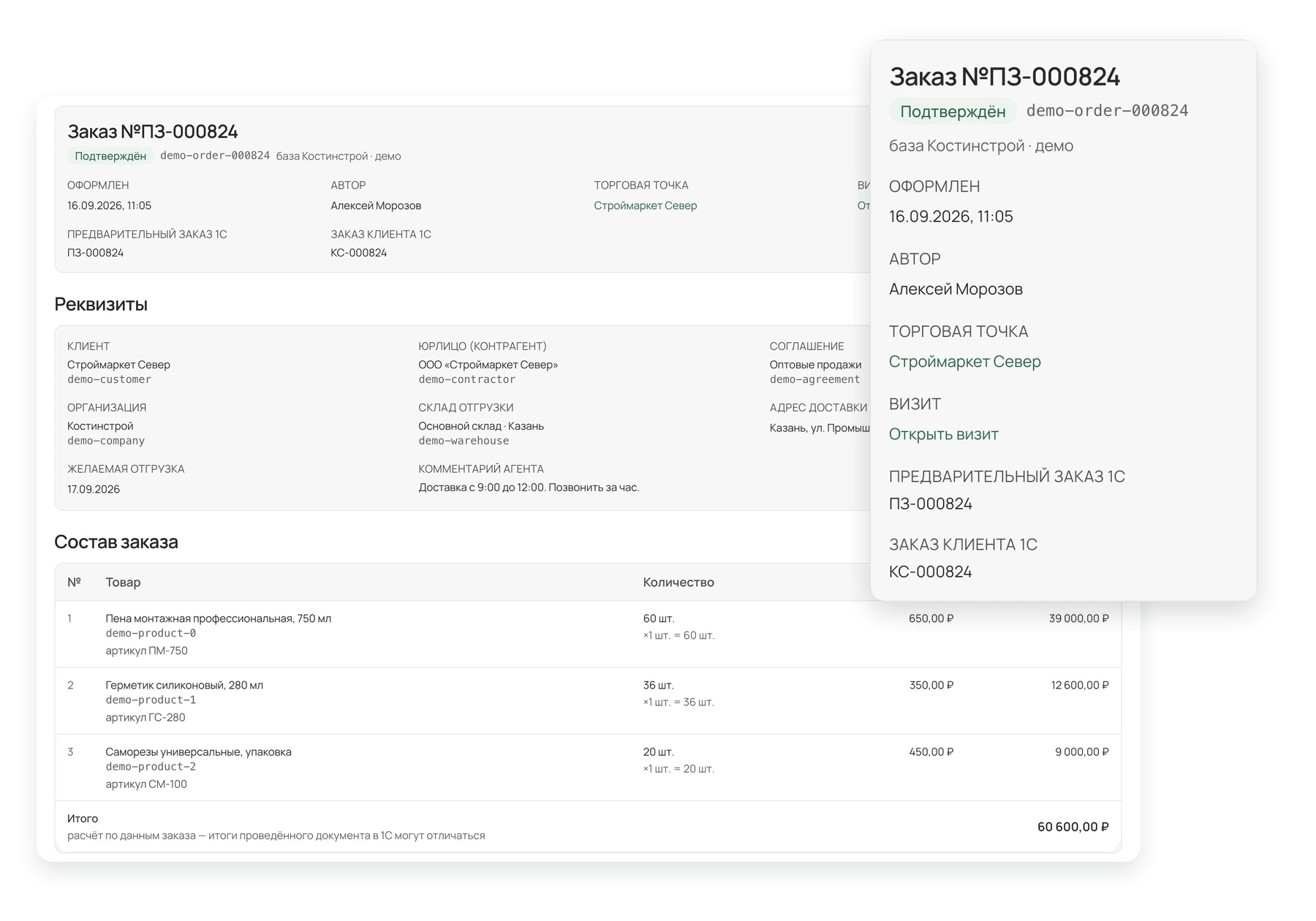Click the Открыть визит link
The height and width of the screenshot is (921, 1316).
[943, 434]
